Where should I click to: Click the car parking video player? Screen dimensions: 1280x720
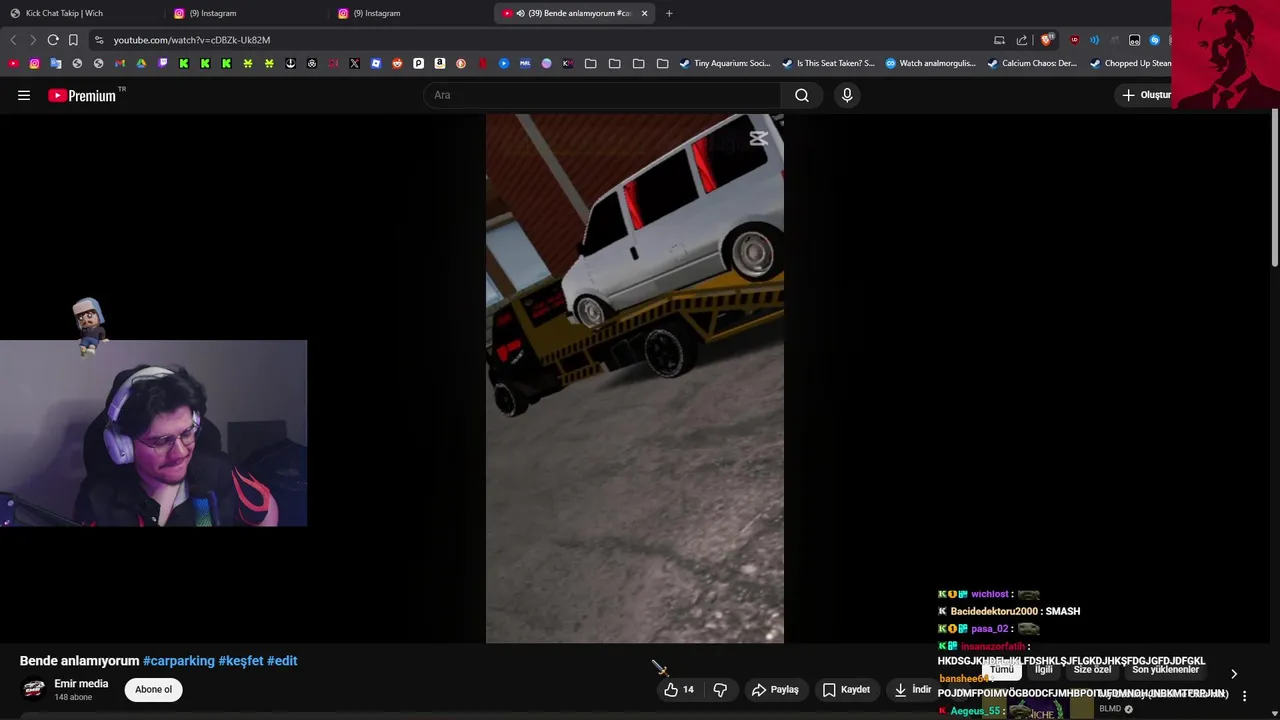pos(635,378)
